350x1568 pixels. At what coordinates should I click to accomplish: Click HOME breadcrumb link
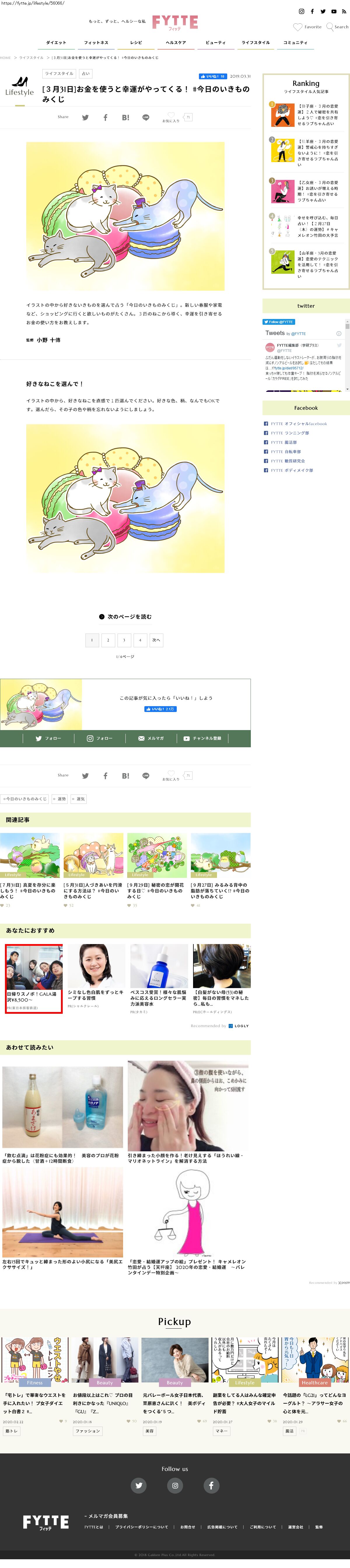coord(6,58)
